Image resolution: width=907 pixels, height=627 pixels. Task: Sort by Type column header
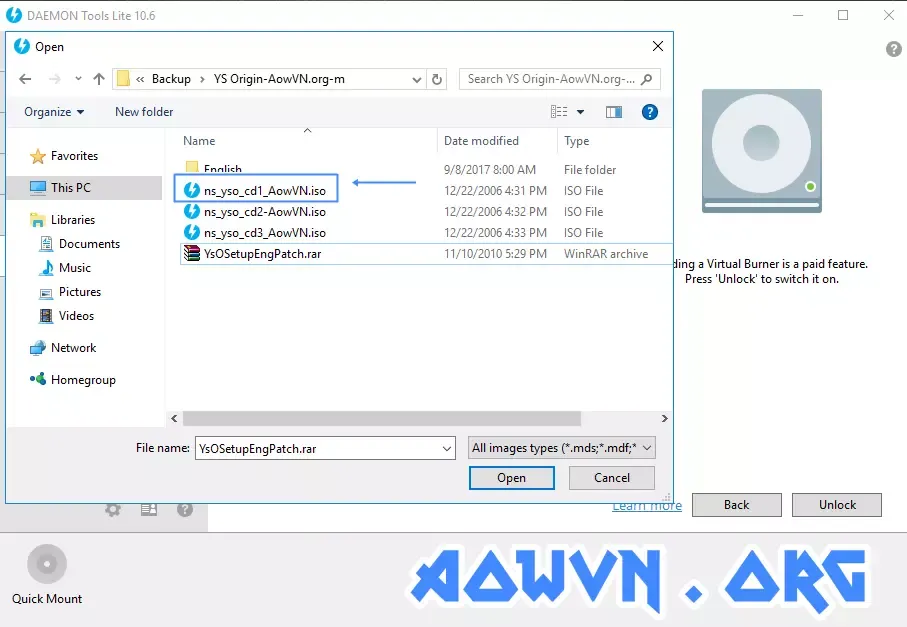click(577, 141)
